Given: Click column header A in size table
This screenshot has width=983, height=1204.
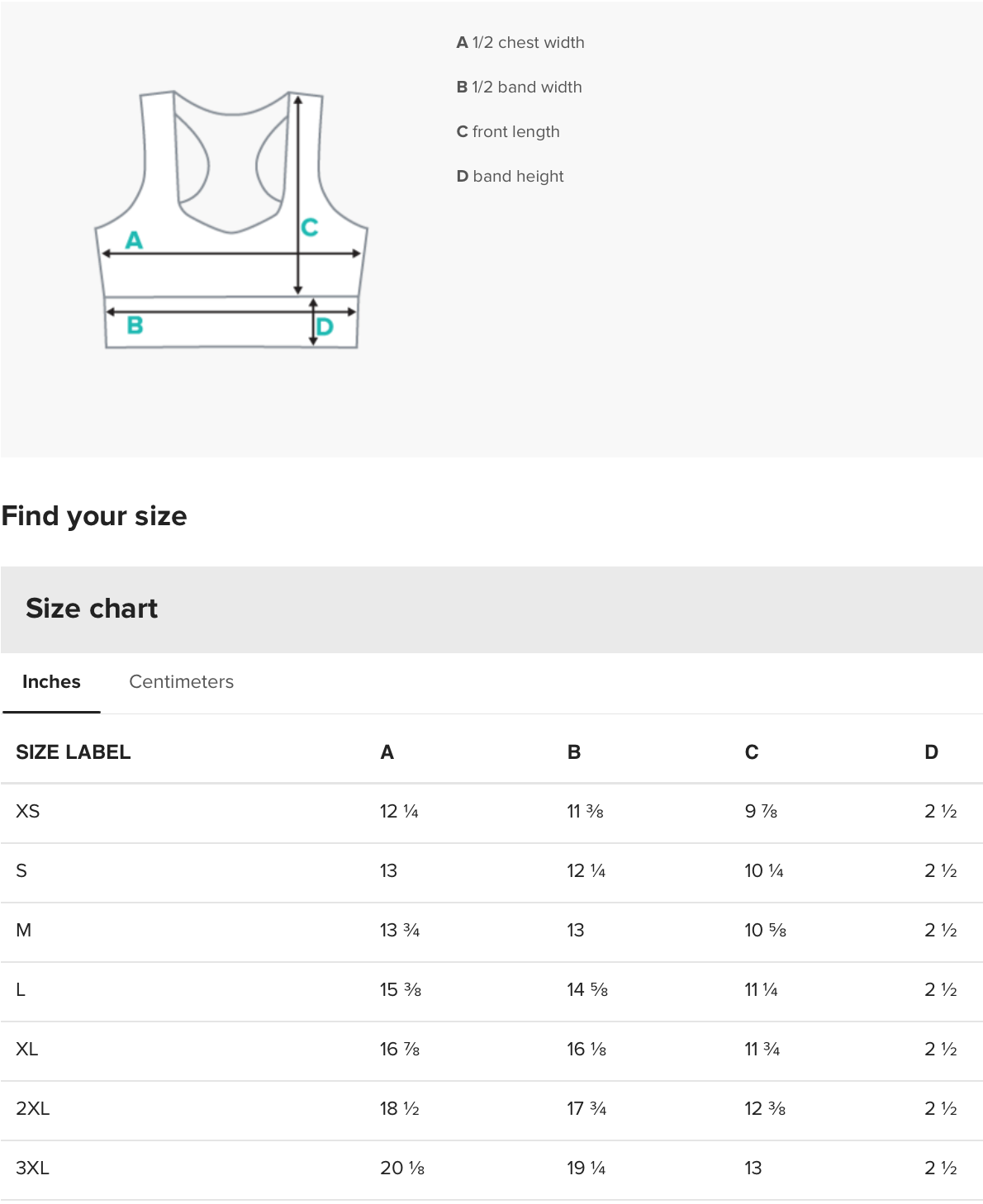Looking at the screenshot, I should (387, 752).
